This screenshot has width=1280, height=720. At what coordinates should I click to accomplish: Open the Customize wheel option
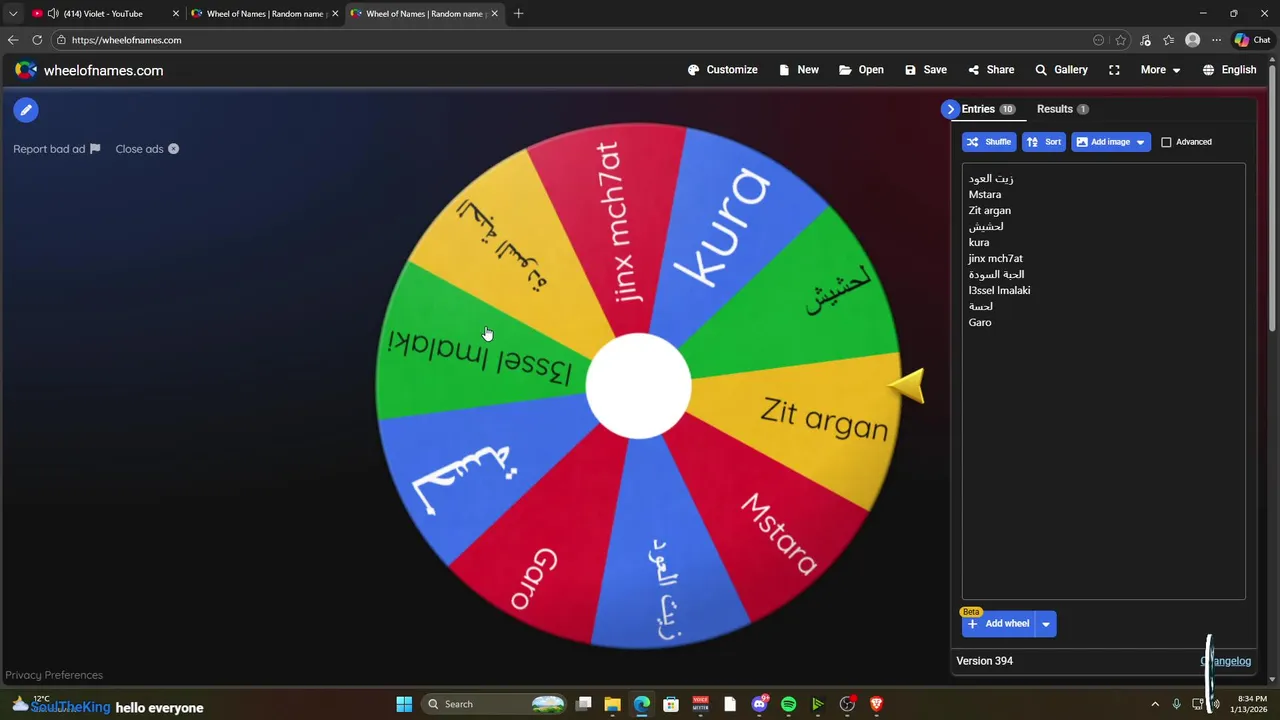click(x=722, y=70)
